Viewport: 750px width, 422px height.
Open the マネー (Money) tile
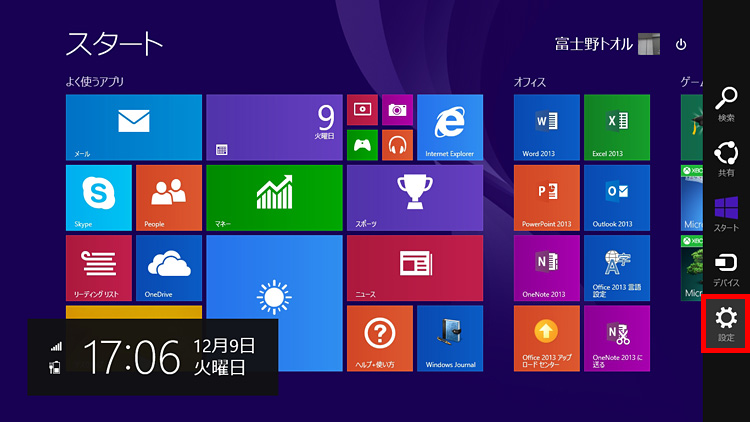275,198
